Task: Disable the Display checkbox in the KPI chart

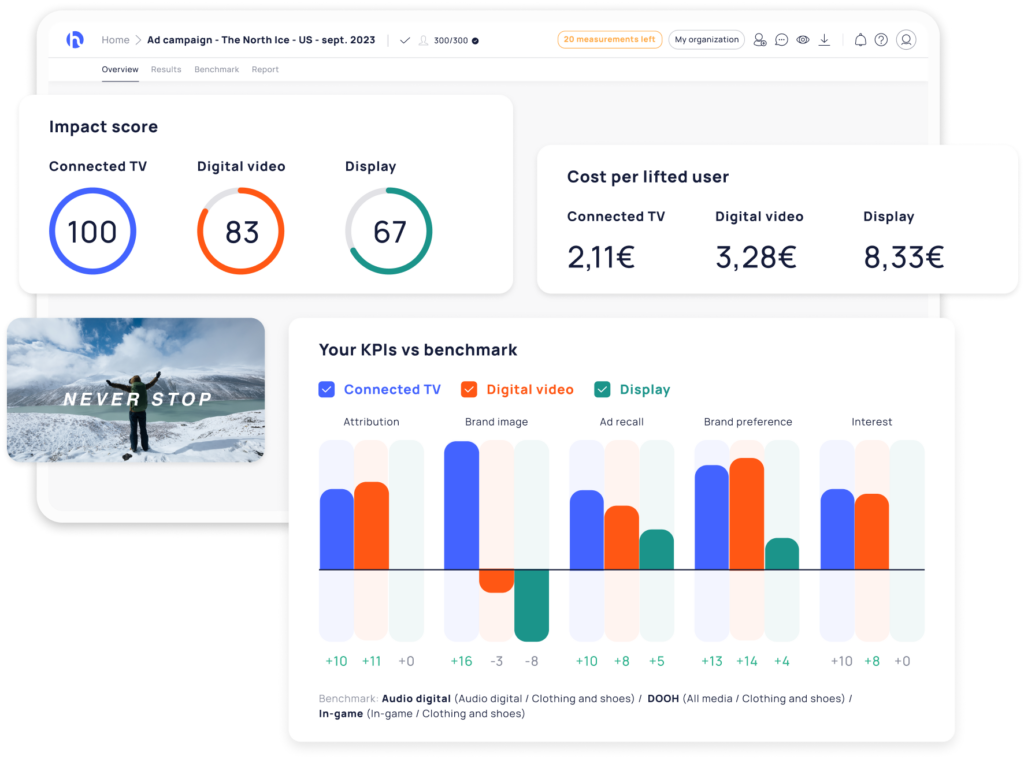Action: click(x=602, y=390)
